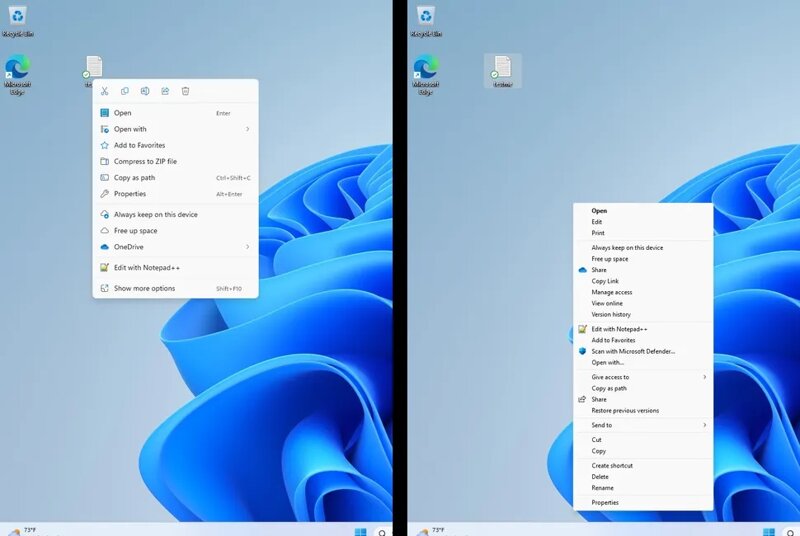Select Microsoft Edge shortcut on right desktop
Screen dimensions: 800x536
coord(426,74)
